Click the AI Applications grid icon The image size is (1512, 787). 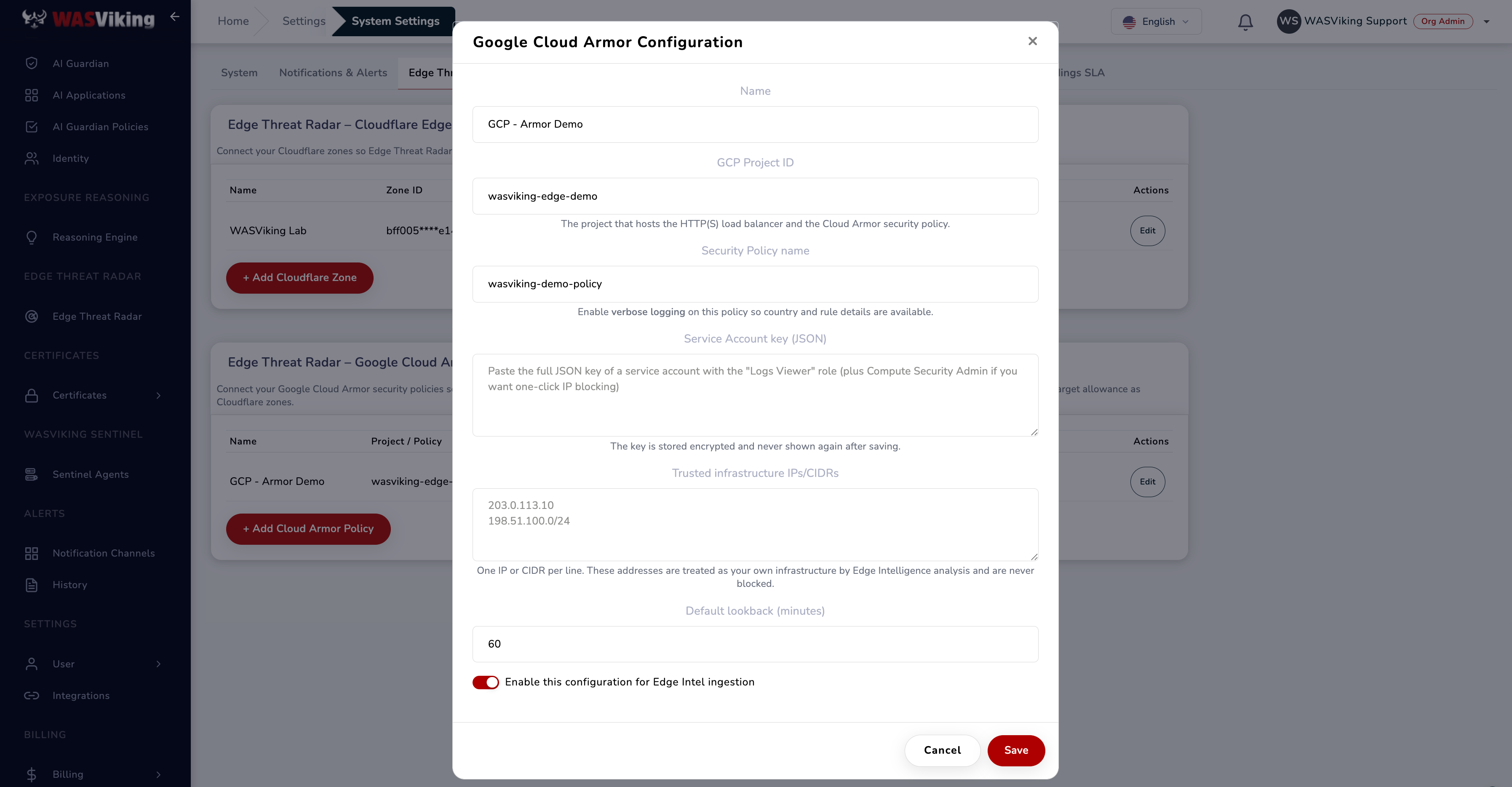click(x=32, y=95)
